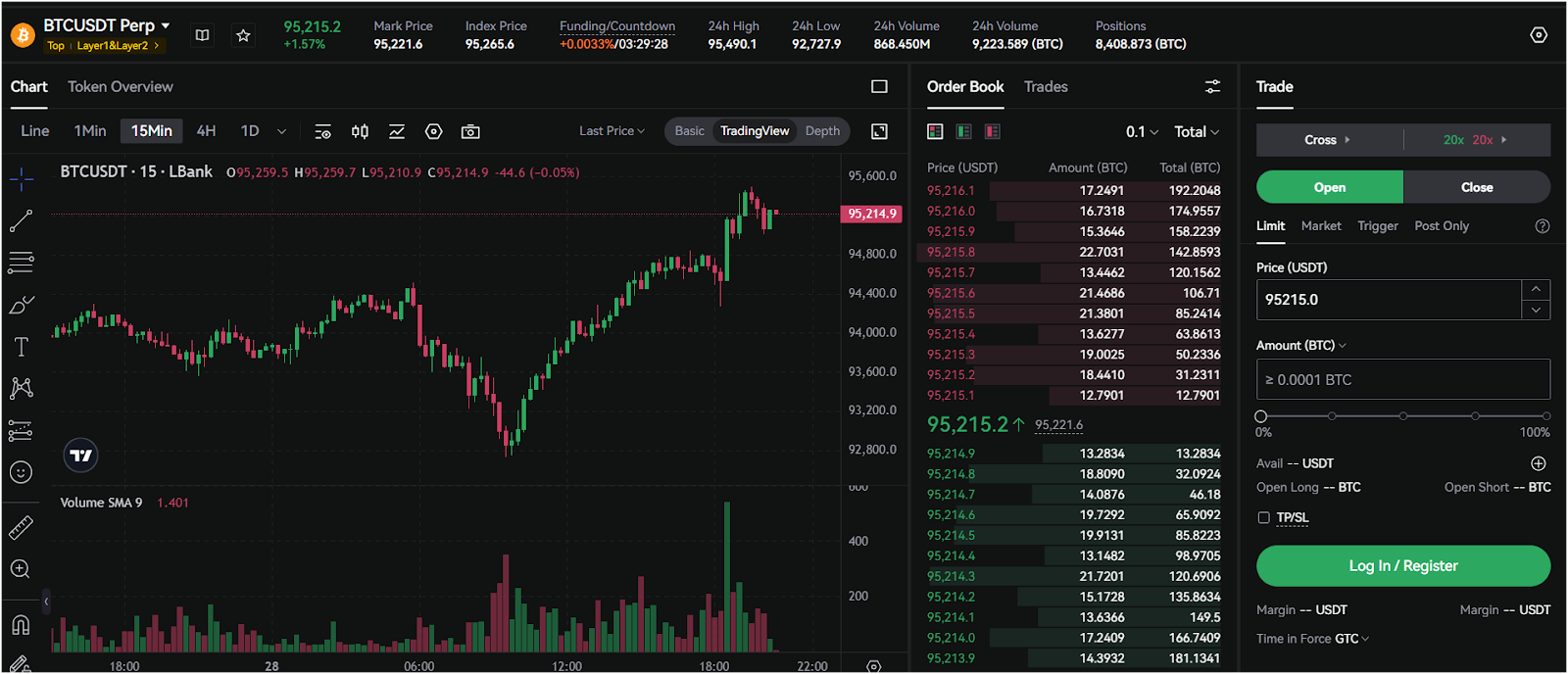The image size is (1568, 674).
Task: Open the trading guide book icon
Action: (202, 35)
